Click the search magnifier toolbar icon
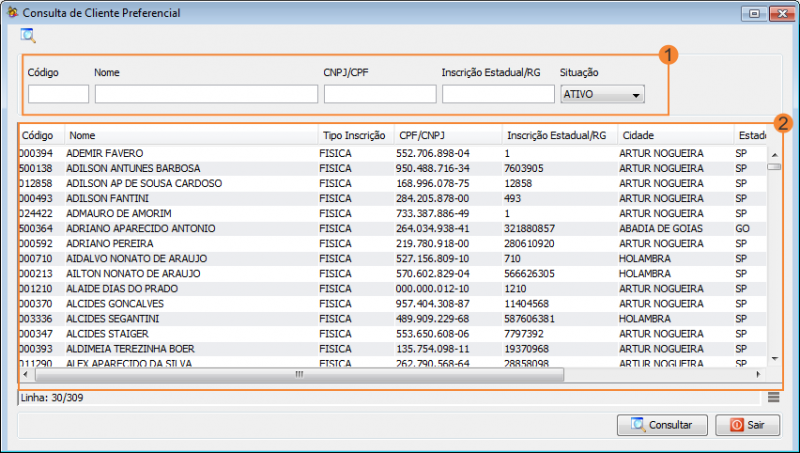 (28, 35)
